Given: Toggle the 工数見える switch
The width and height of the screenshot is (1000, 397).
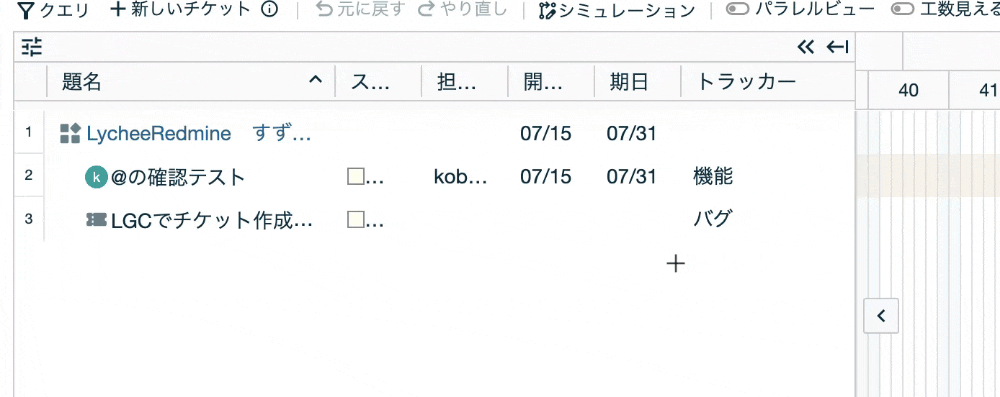Looking at the screenshot, I should tap(902, 10).
